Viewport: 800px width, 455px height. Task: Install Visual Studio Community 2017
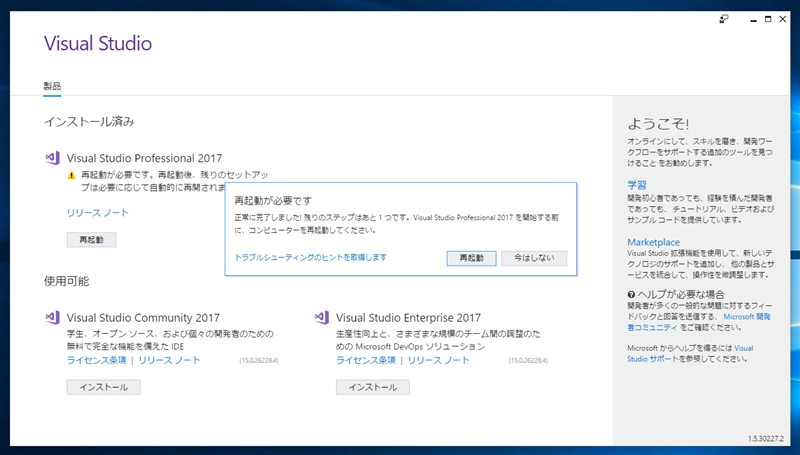pyautogui.click(x=104, y=387)
